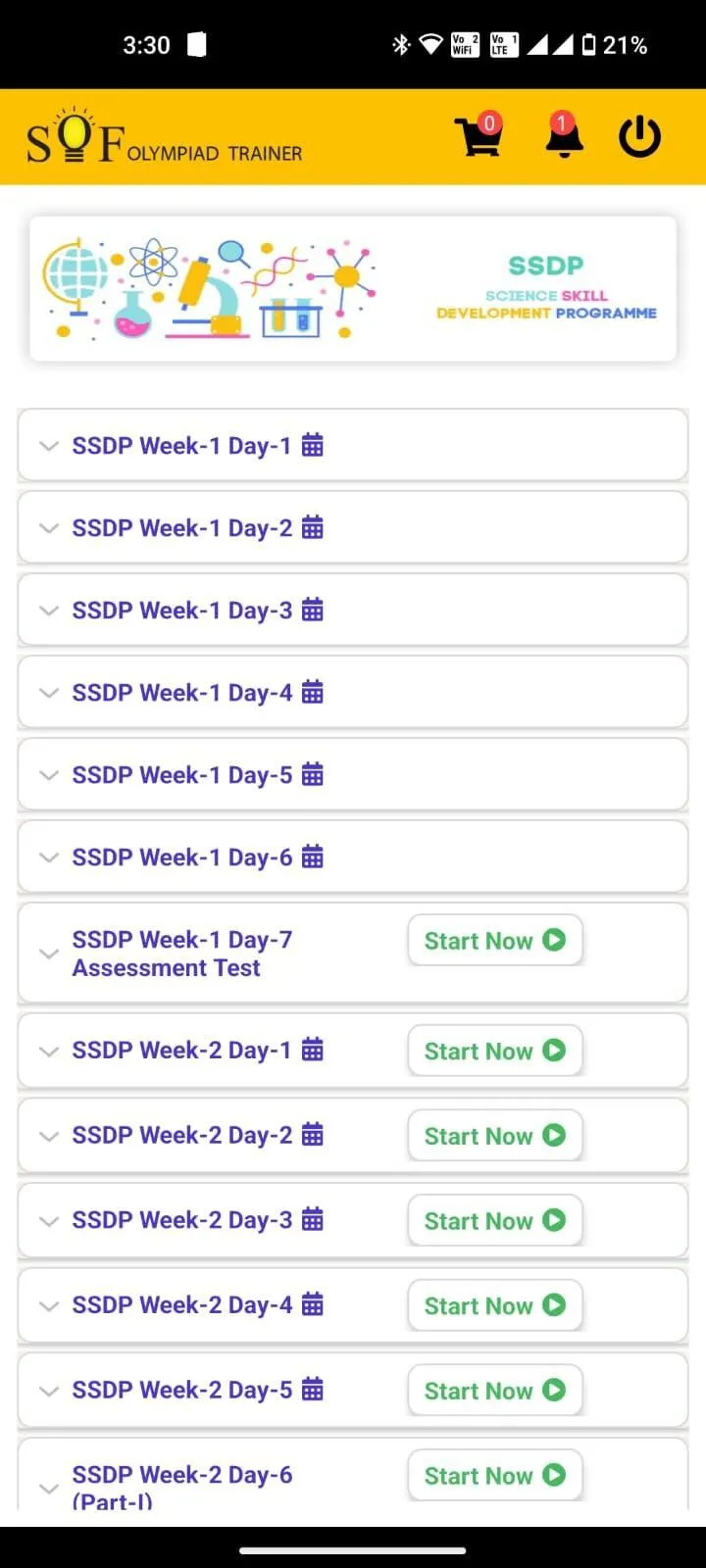Start Now for SSDP Week-2 Day-6
The height and width of the screenshot is (1568, 706).
tap(495, 1476)
